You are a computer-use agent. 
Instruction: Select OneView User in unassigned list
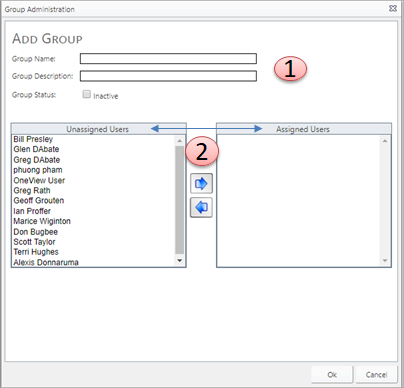pos(39,180)
